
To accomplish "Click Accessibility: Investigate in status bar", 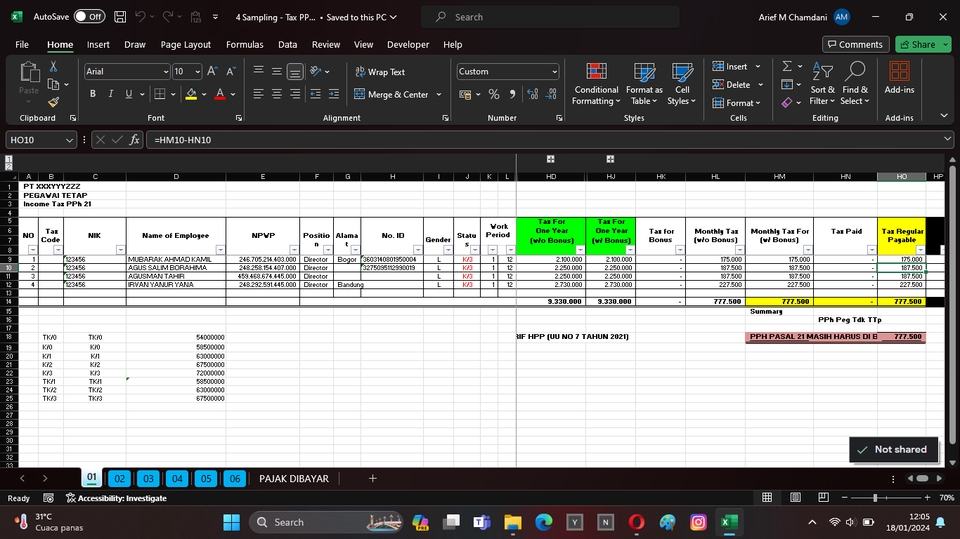I will pyautogui.click(x=116, y=498).
